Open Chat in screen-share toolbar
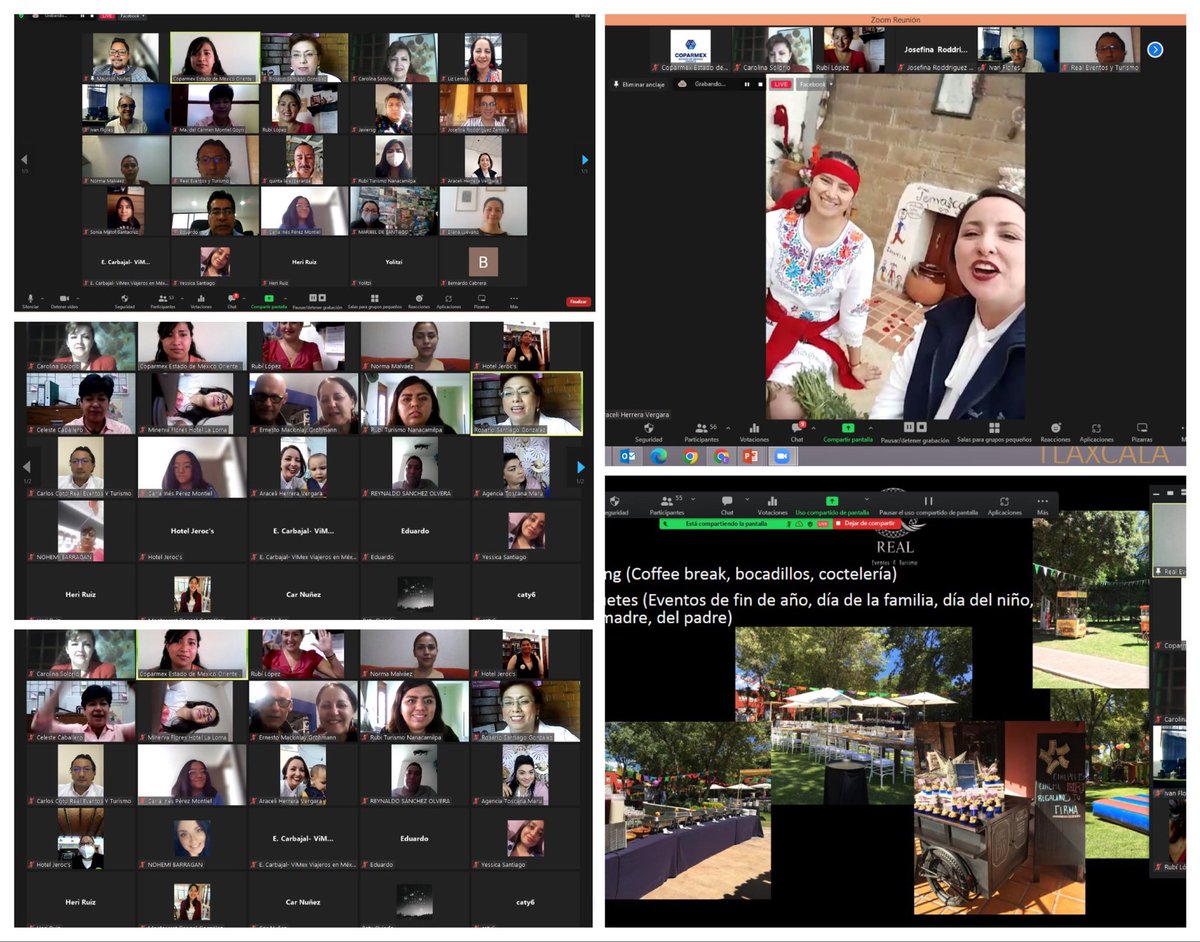This screenshot has height=942, width=1200. (727, 505)
